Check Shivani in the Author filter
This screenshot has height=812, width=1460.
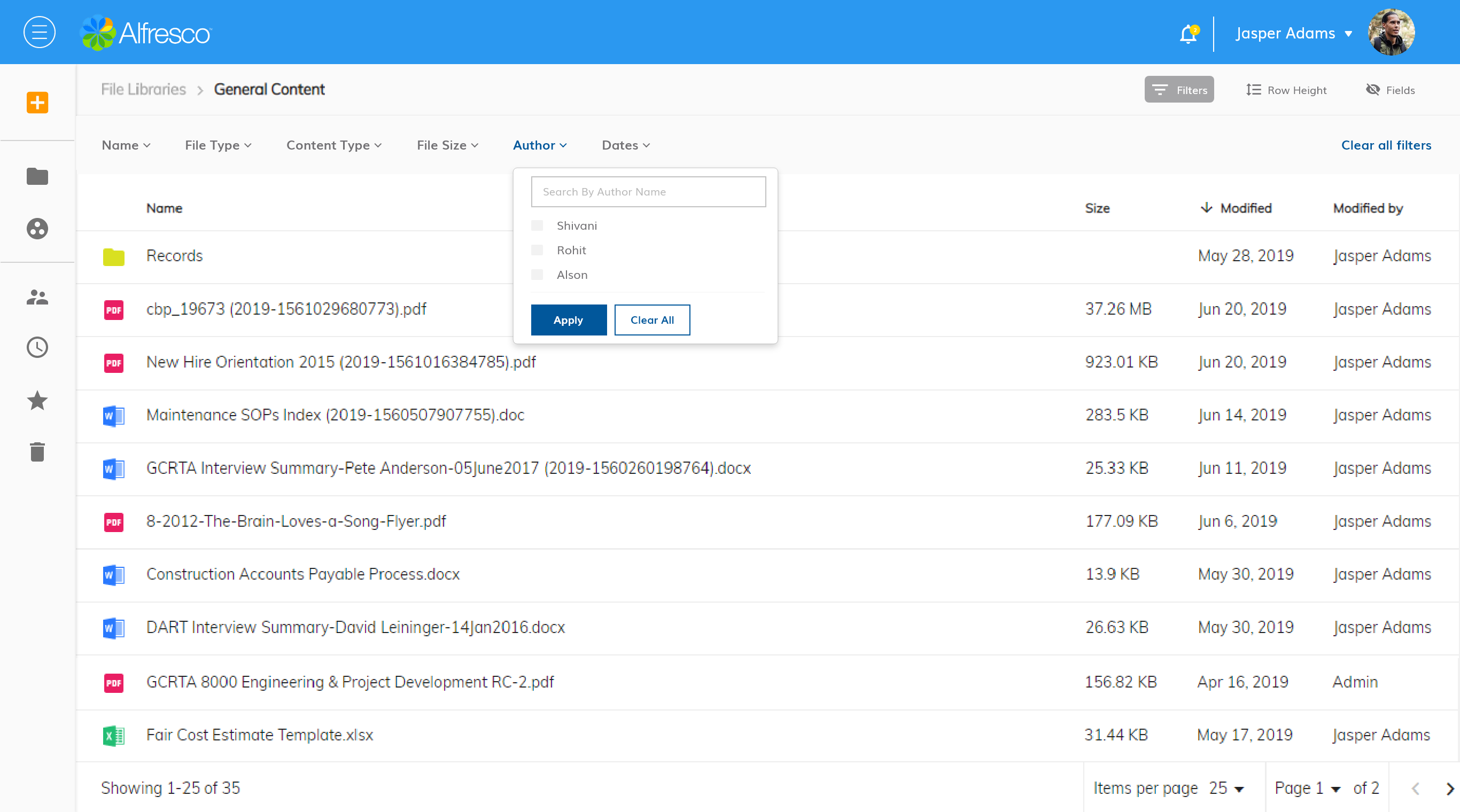coord(536,225)
